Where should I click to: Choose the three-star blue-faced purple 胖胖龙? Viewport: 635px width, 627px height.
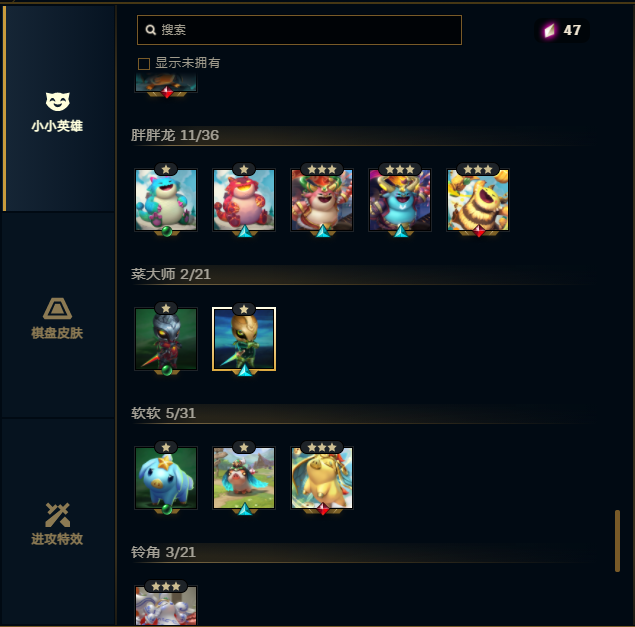pyautogui.click(x=400, y=200)
